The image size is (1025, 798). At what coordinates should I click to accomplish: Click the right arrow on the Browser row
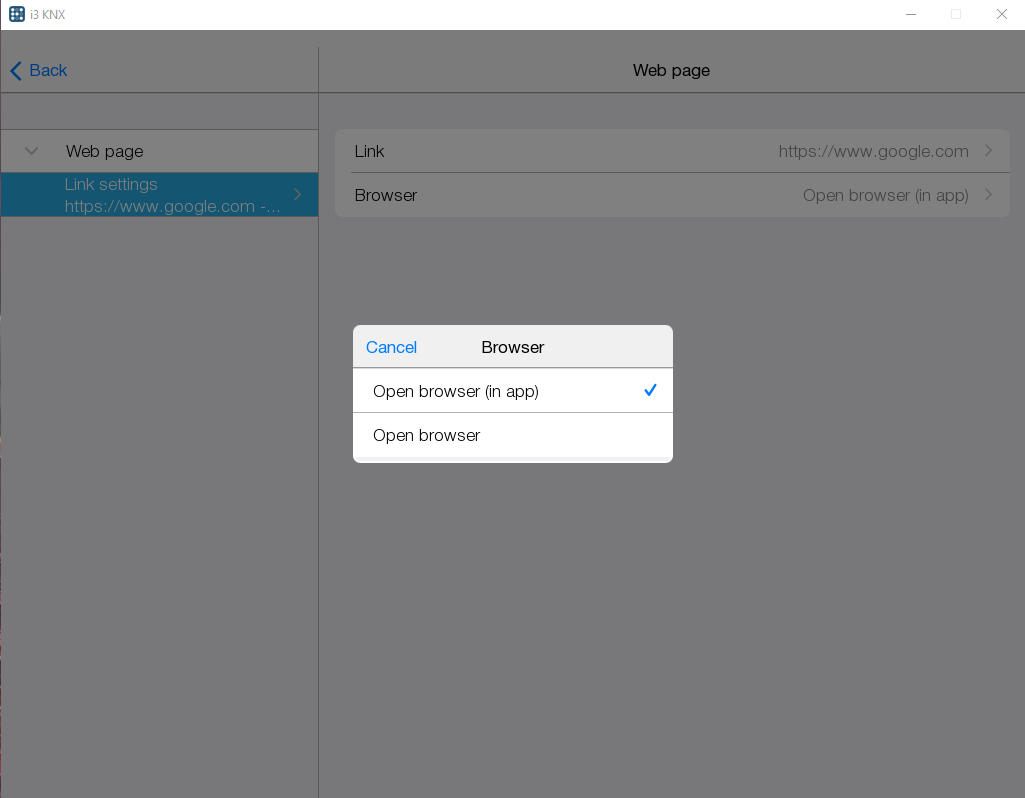(x=989, y=195)
